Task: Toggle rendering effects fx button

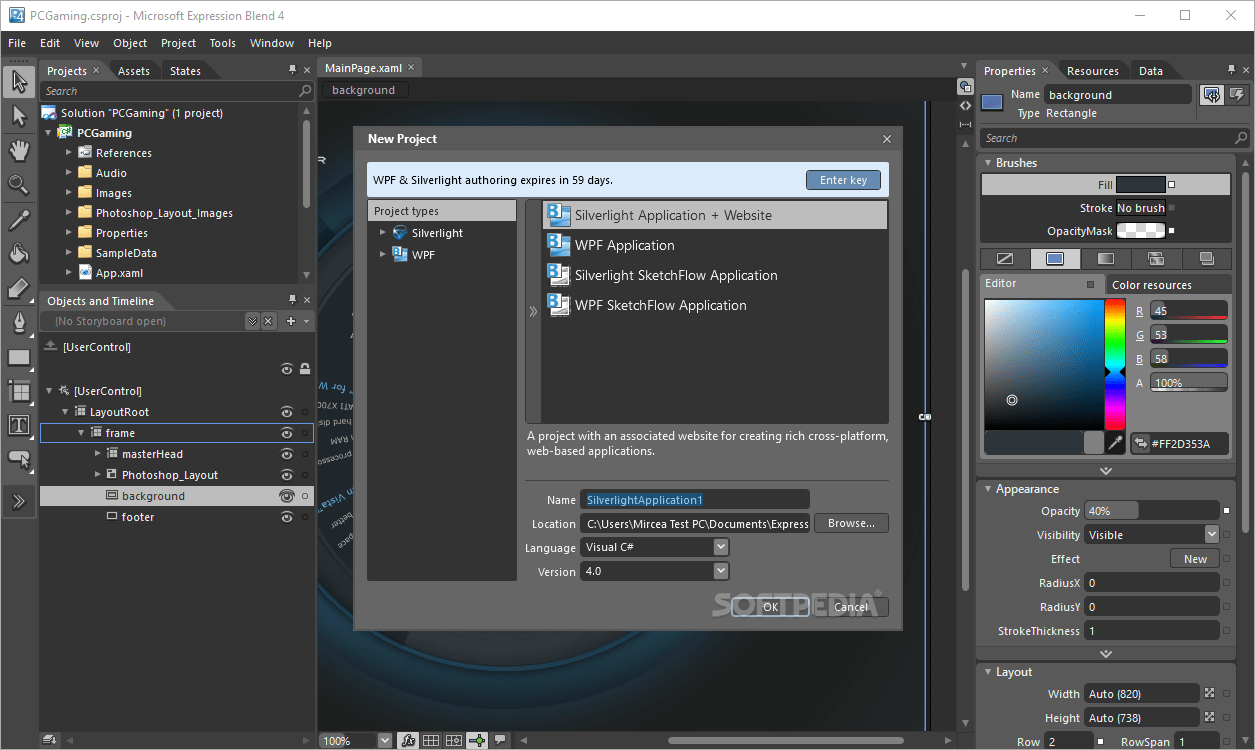Action: (408, 741)
